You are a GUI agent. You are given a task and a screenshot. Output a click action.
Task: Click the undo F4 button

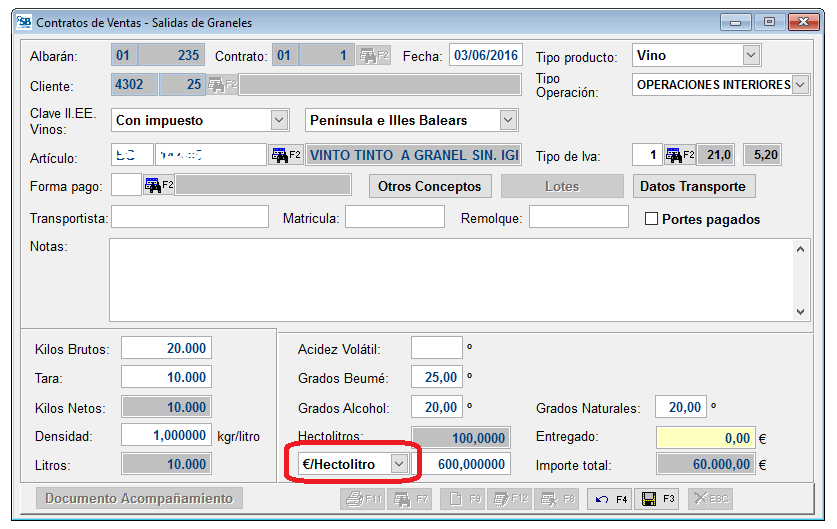click(x=610, y=499)
